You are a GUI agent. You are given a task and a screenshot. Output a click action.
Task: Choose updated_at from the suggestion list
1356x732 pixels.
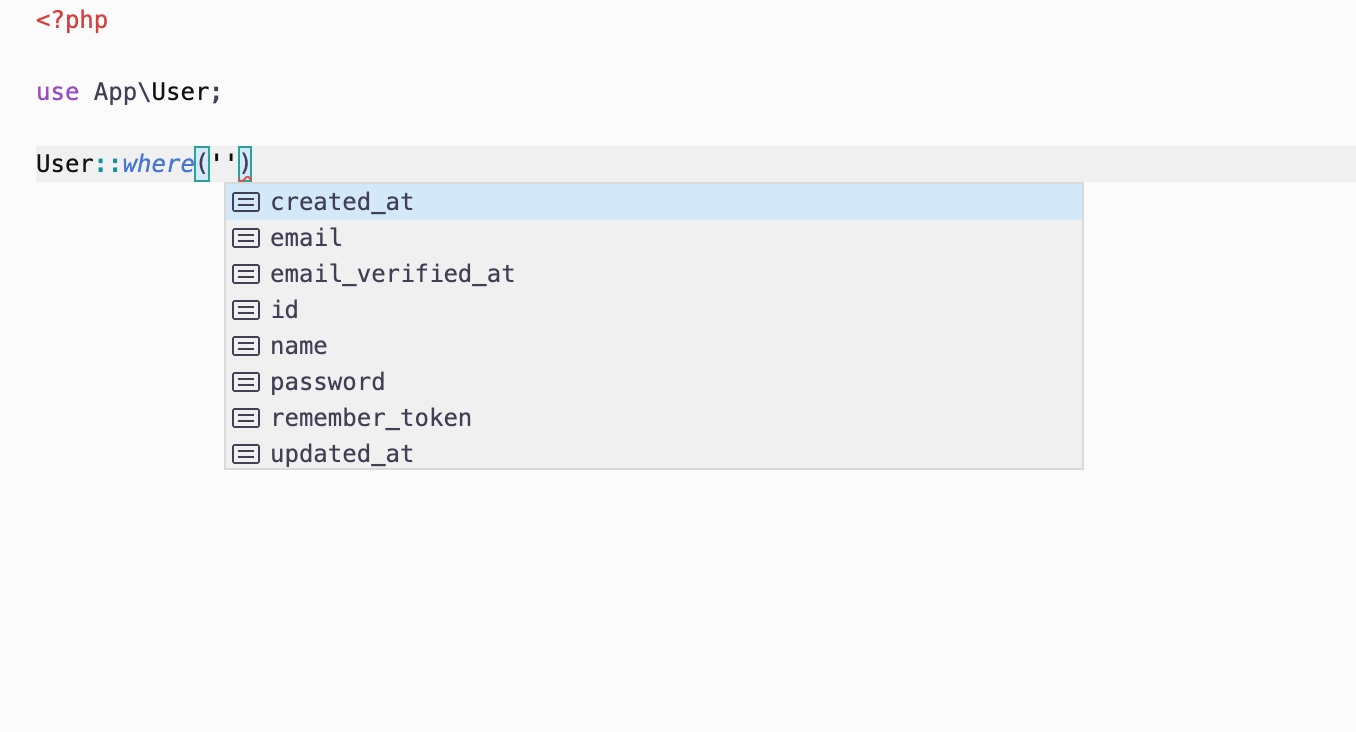pos(654,454)
